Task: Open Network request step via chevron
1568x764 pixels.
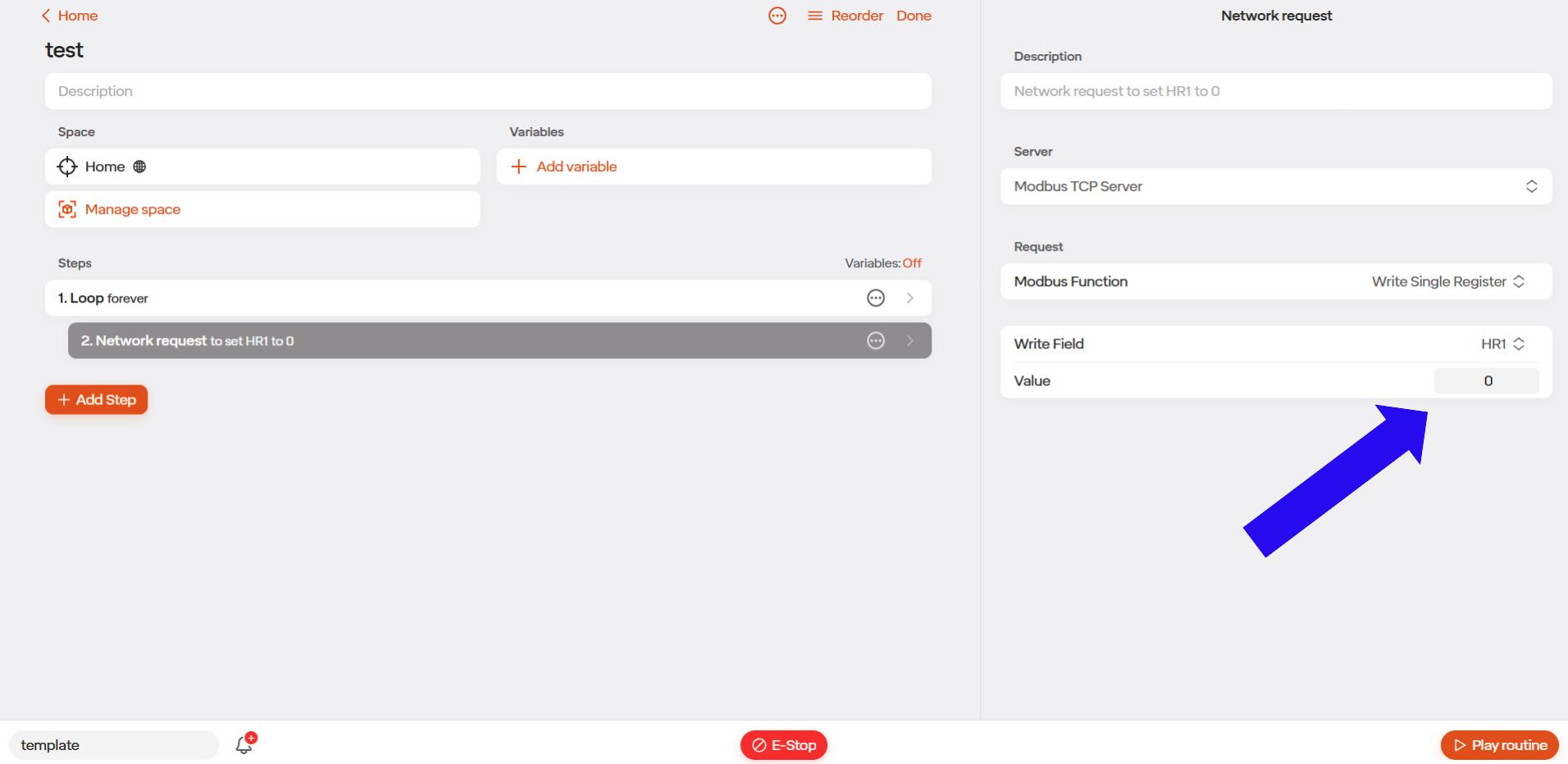Action: click(x=909, y=340)
